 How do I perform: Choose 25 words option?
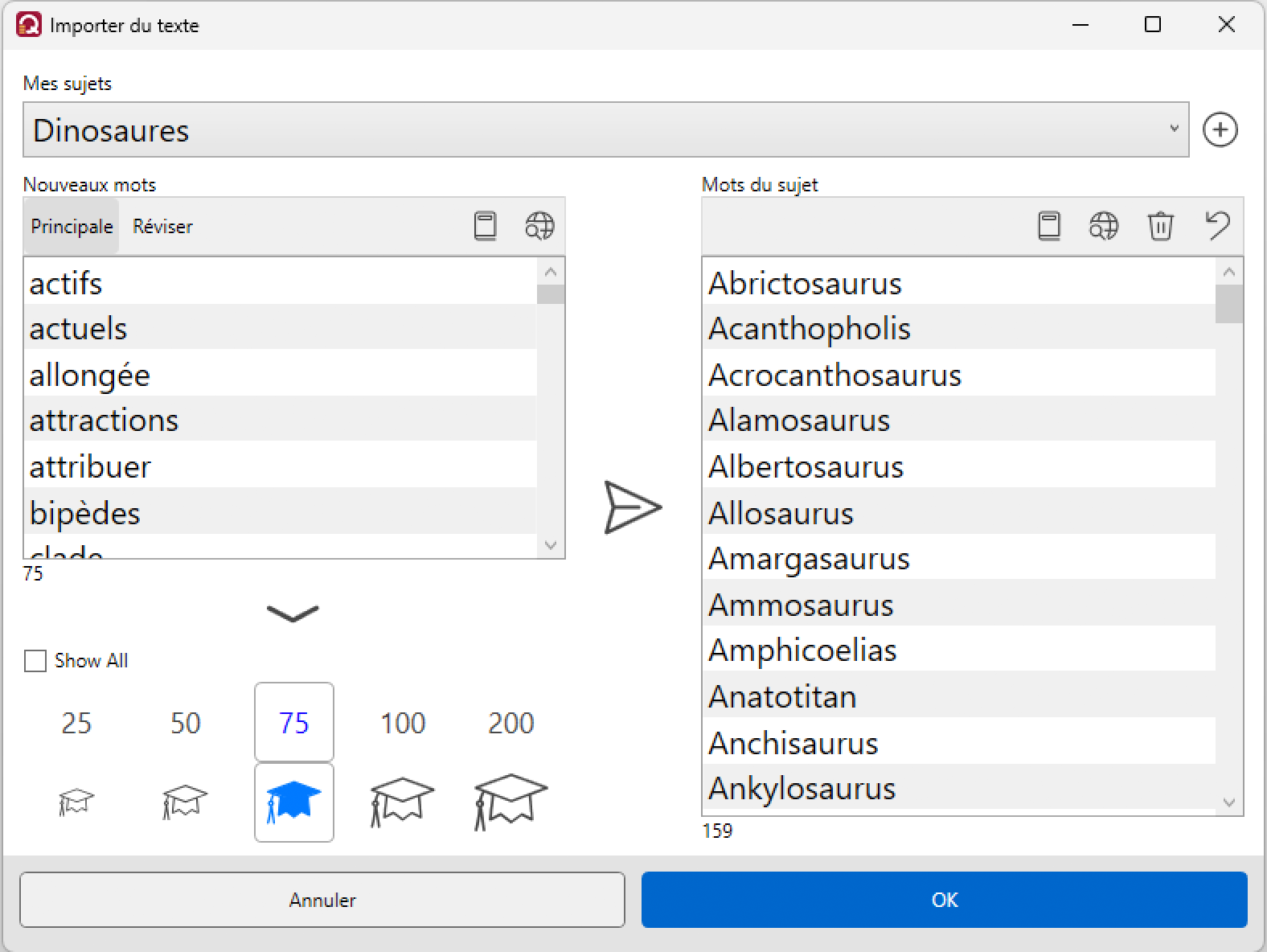click(76, 723)
